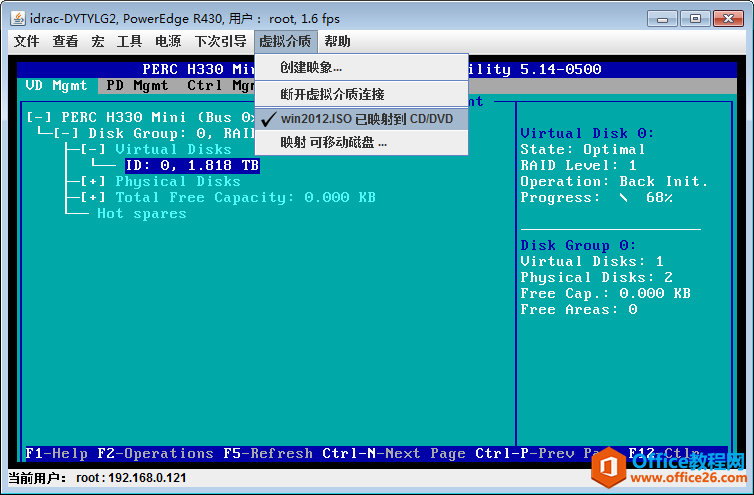Collapse the PERC H330 Mini controller node
The width and height of the screenshot is (754, 495).
39,117
